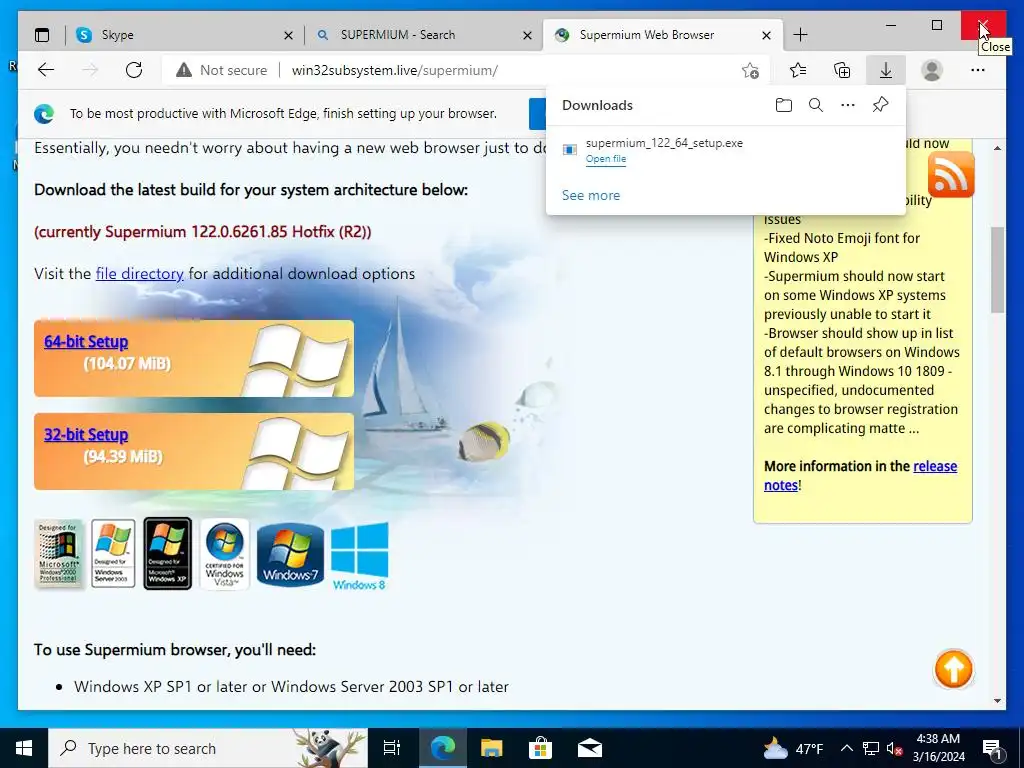Viewport: 1024px width, 768px height.
Task: Click See more in Downloads panel
Action: click(591, 195)
